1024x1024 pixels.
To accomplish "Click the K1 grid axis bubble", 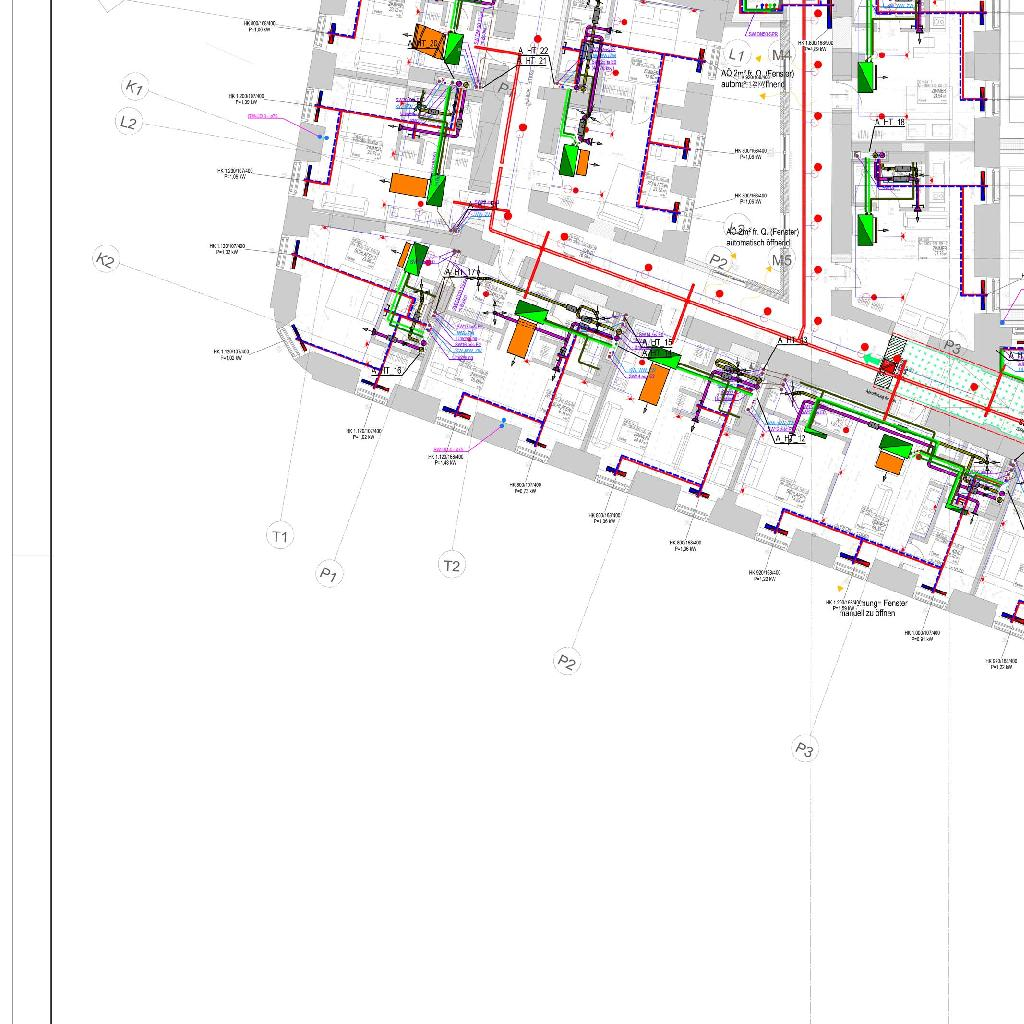I will [x=134, y=89].
